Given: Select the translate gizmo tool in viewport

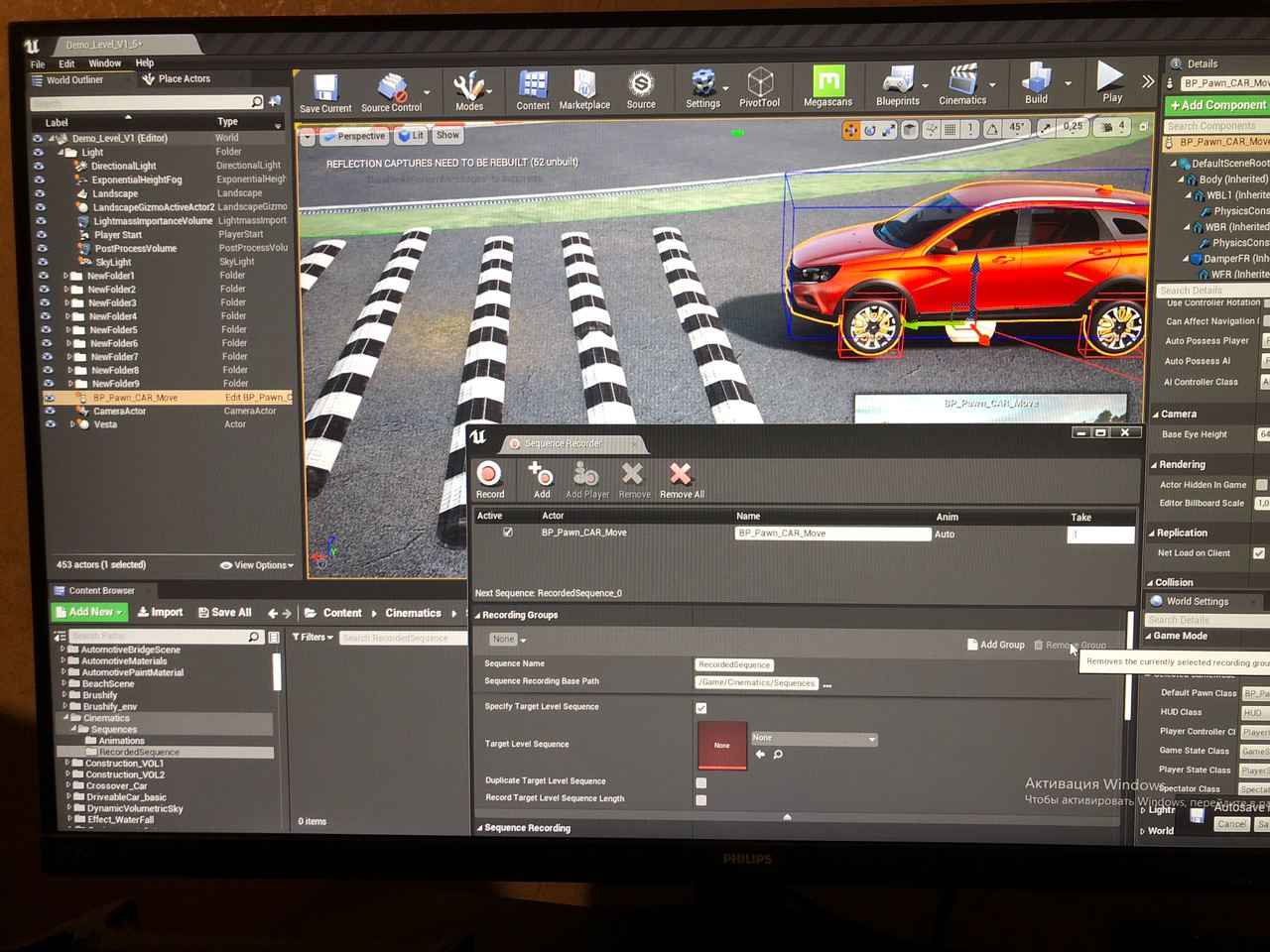Looking at the screenshot, I should coord(850,130).
